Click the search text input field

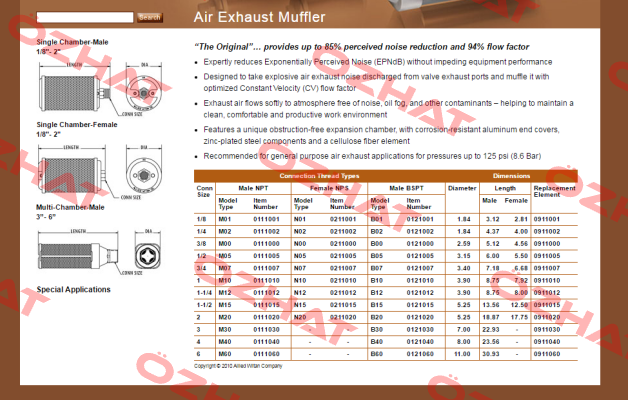click(85, 17)
